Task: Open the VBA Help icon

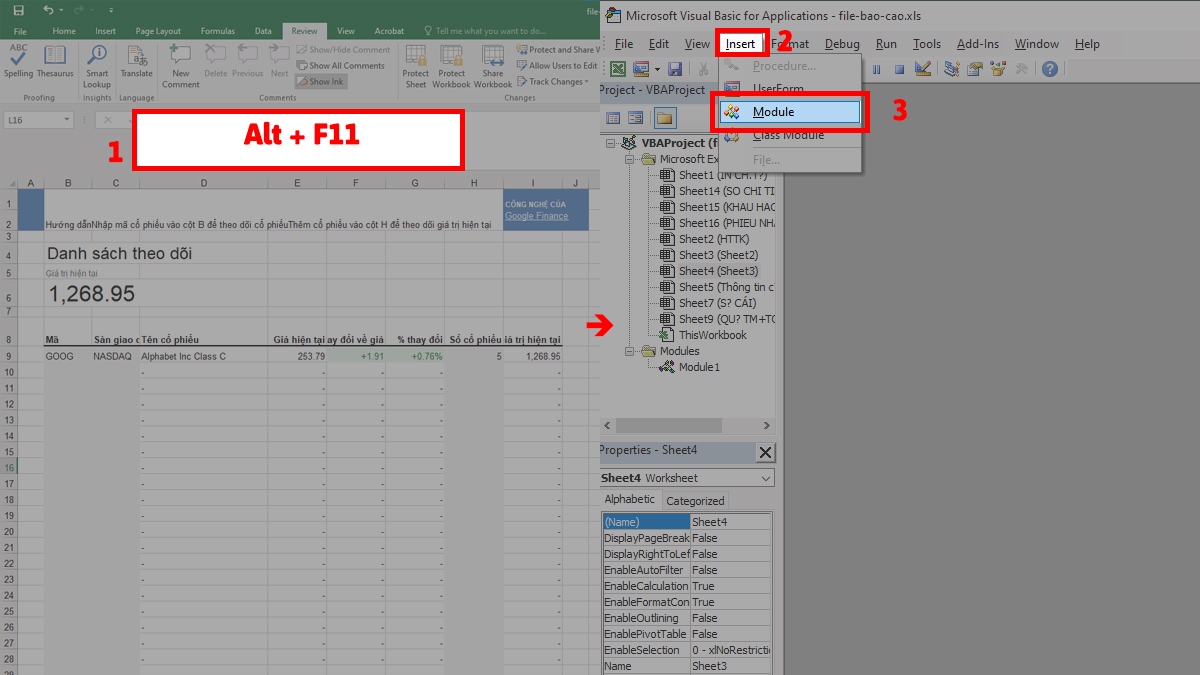Action: (x=1050, y=68)
